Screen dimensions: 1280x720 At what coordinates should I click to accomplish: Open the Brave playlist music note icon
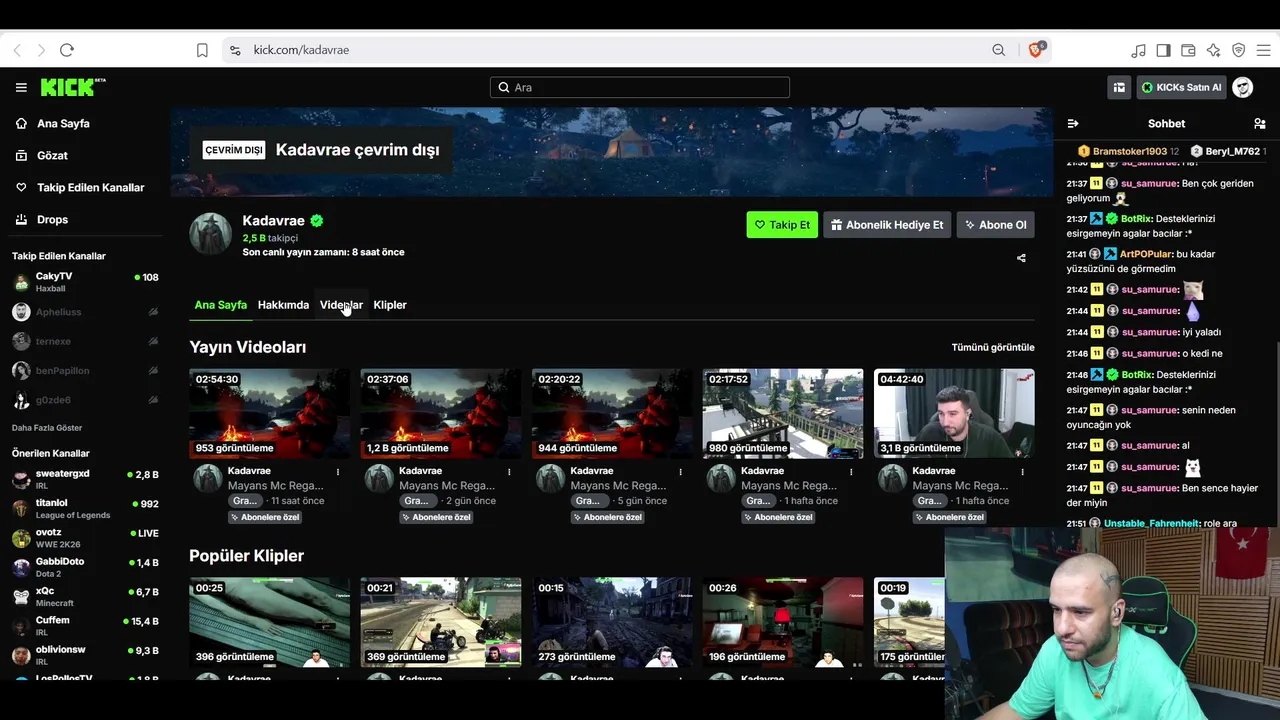click(x=1138, y=50)
